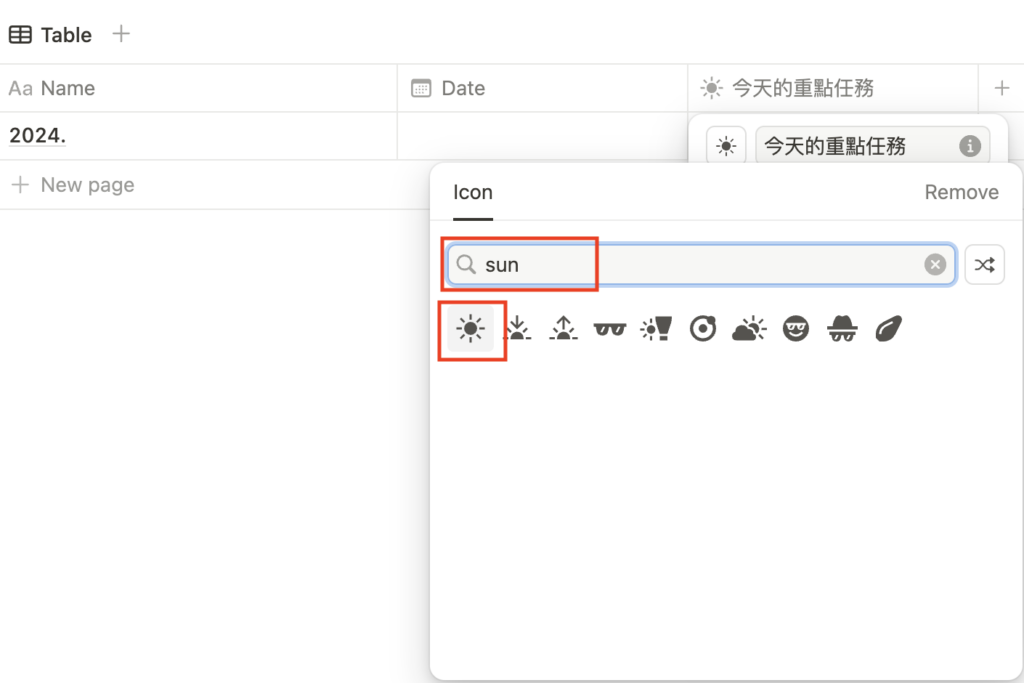Choose the smiley face with sunglasses icon
The width and height of the screenshot is (1024, 683).
point(796,328)
